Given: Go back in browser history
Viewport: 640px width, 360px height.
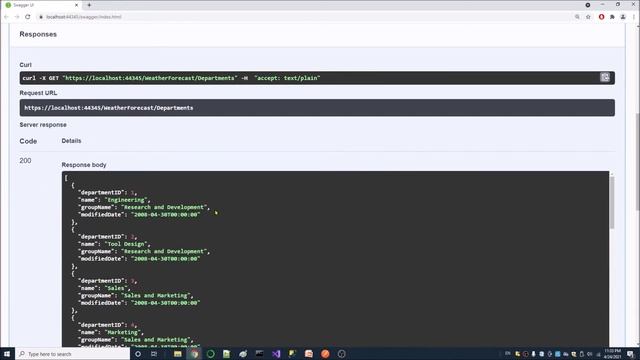Looking at the screenshot, I should (x=6, y=17).
